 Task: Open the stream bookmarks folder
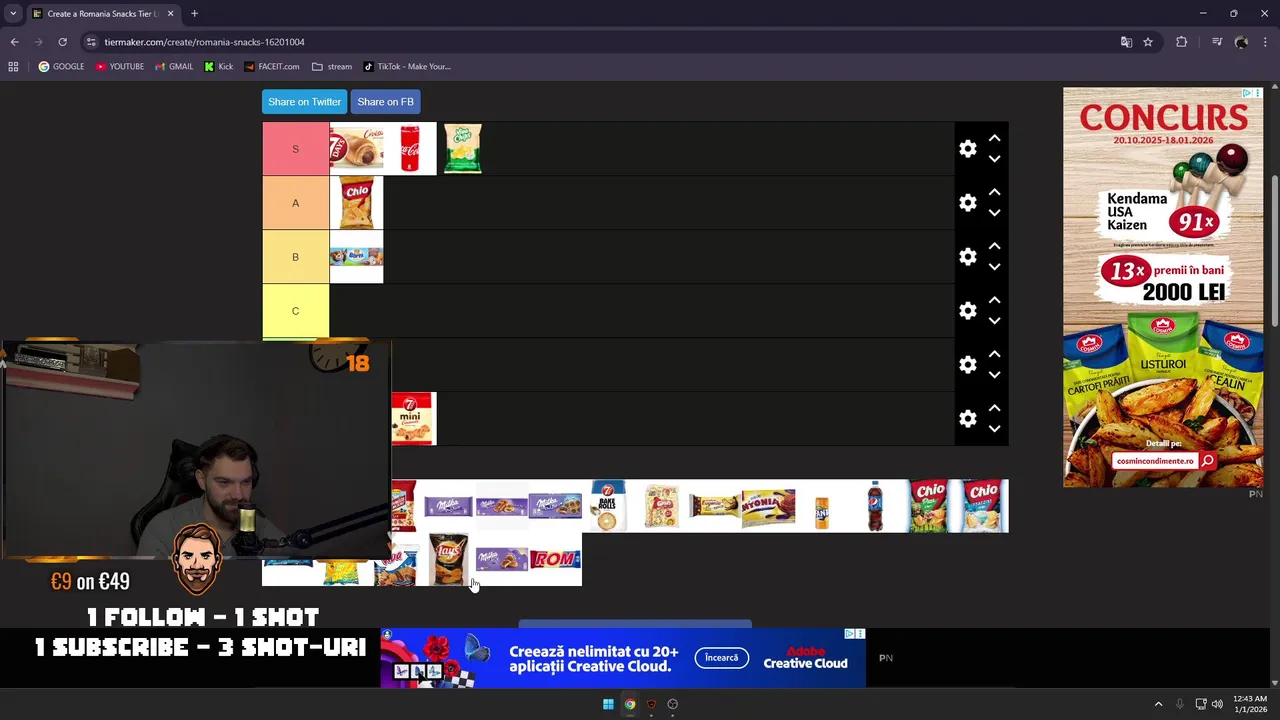[332, 66]
